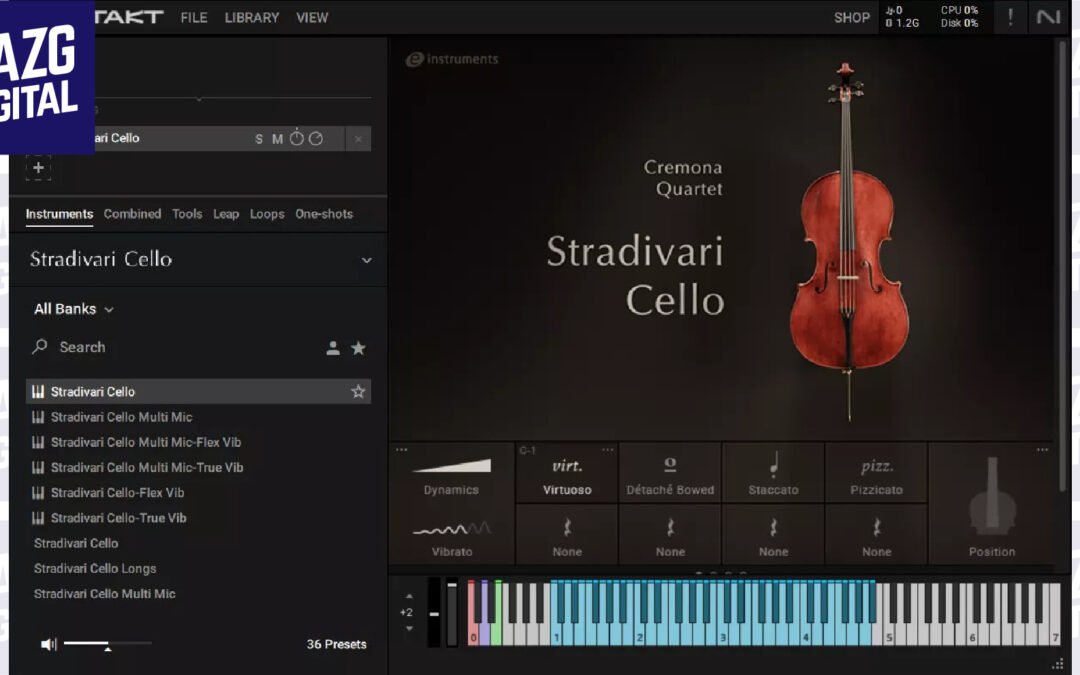This screenshot has width=1080, height=675.
Task: Select the Staccato articulation
Action: 773,474
